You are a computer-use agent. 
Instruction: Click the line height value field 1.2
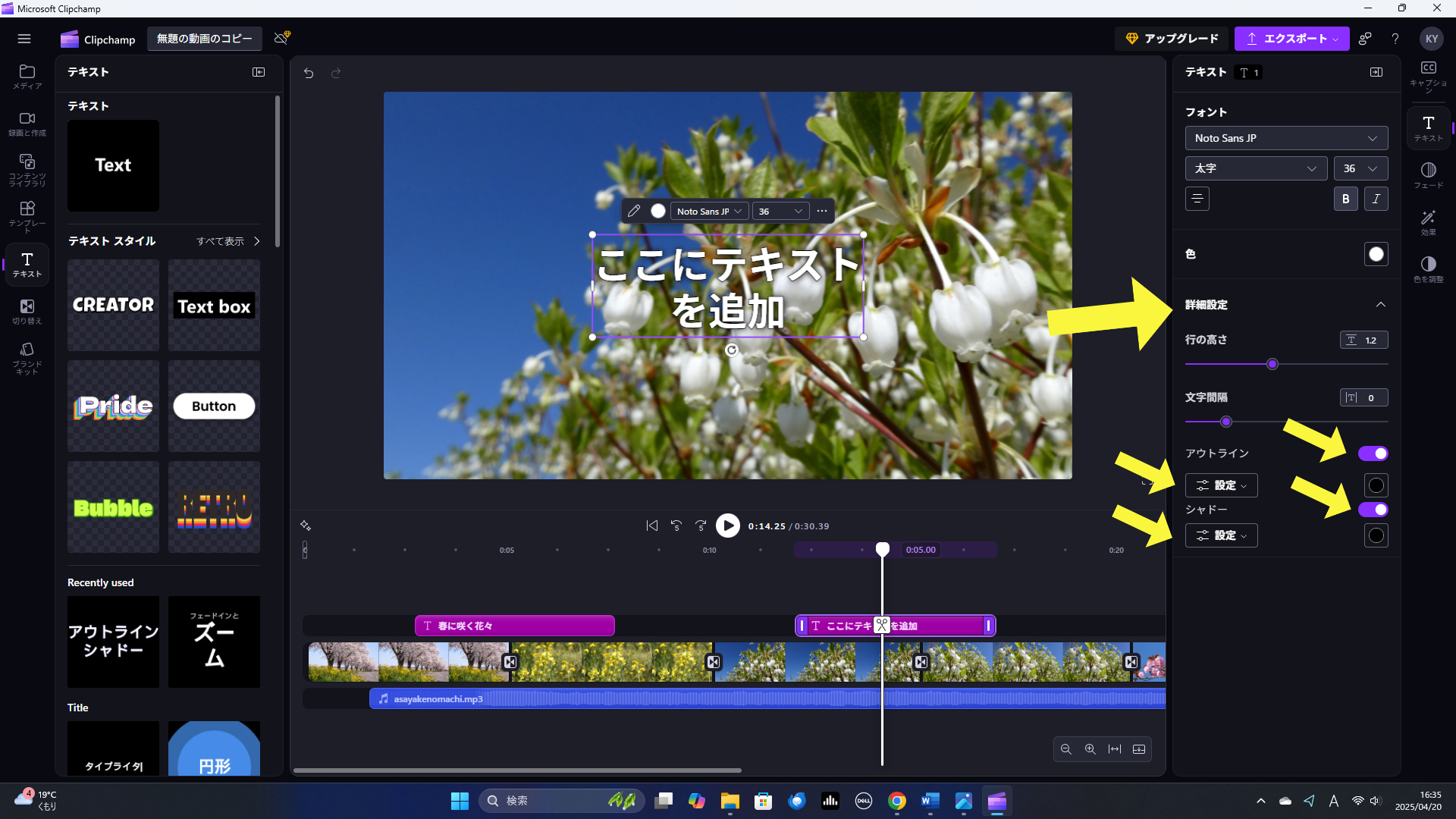click(1363, 340)
